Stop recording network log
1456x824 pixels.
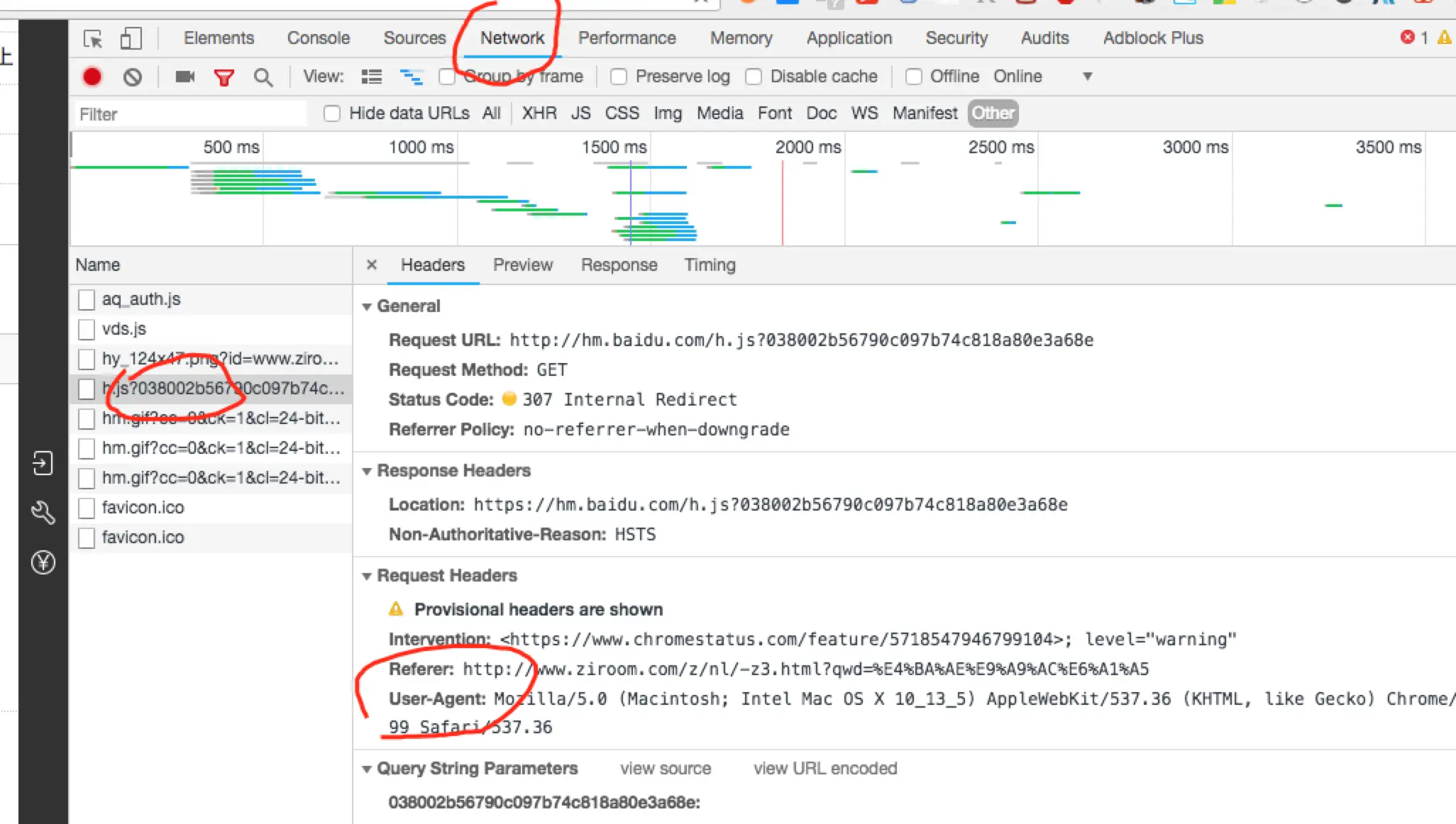[x=92, y=77]
